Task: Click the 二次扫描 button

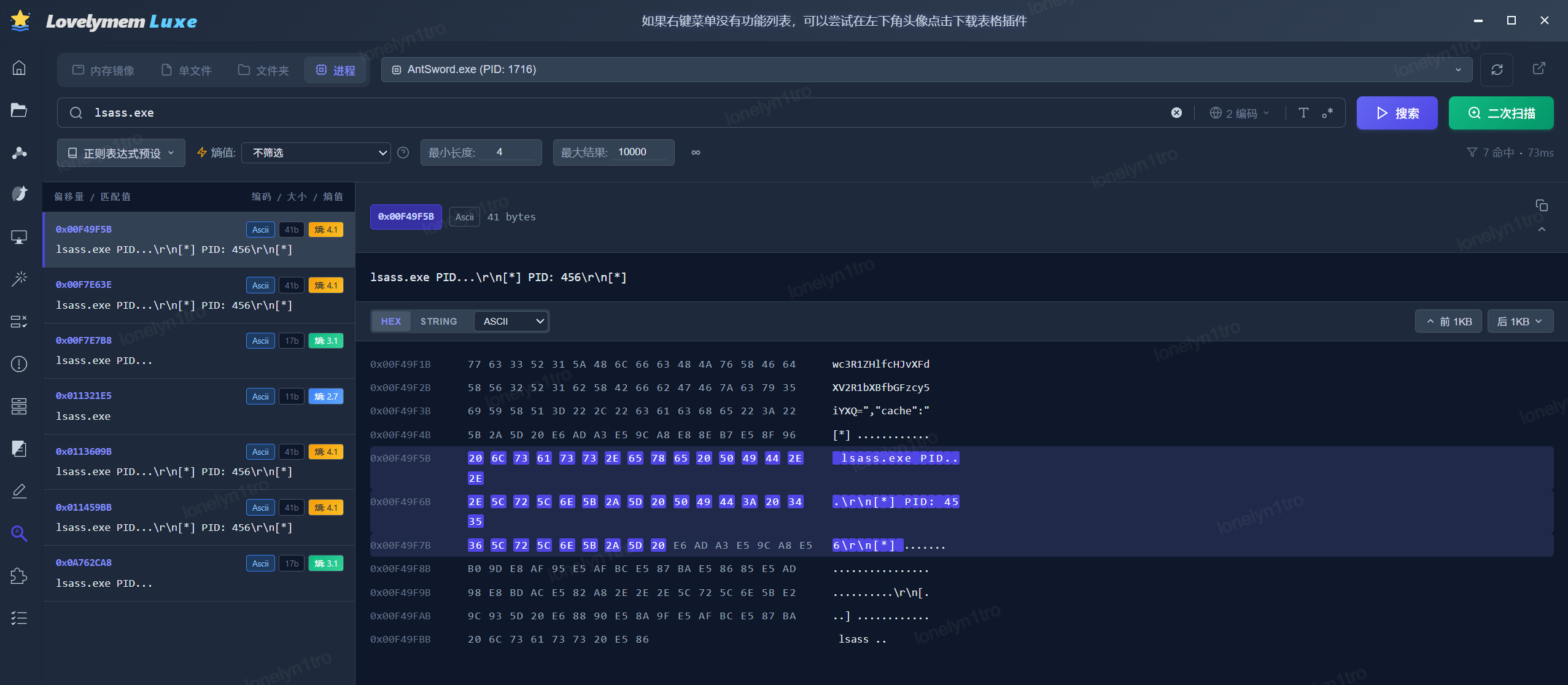Action: pyautogui.click(x=1500, y=113)
